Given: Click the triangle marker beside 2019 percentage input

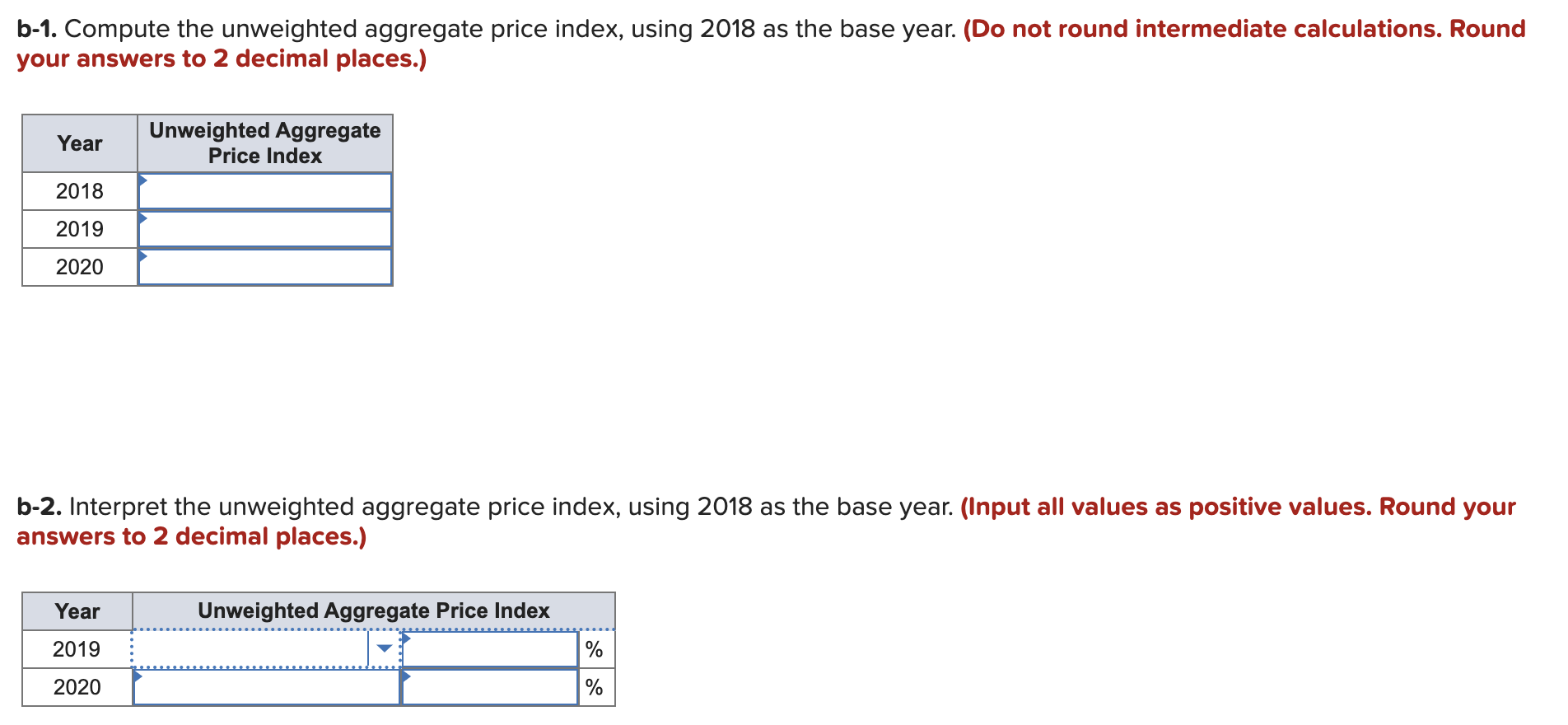Looking at the screenshot, I should click(x=407, y=638).
